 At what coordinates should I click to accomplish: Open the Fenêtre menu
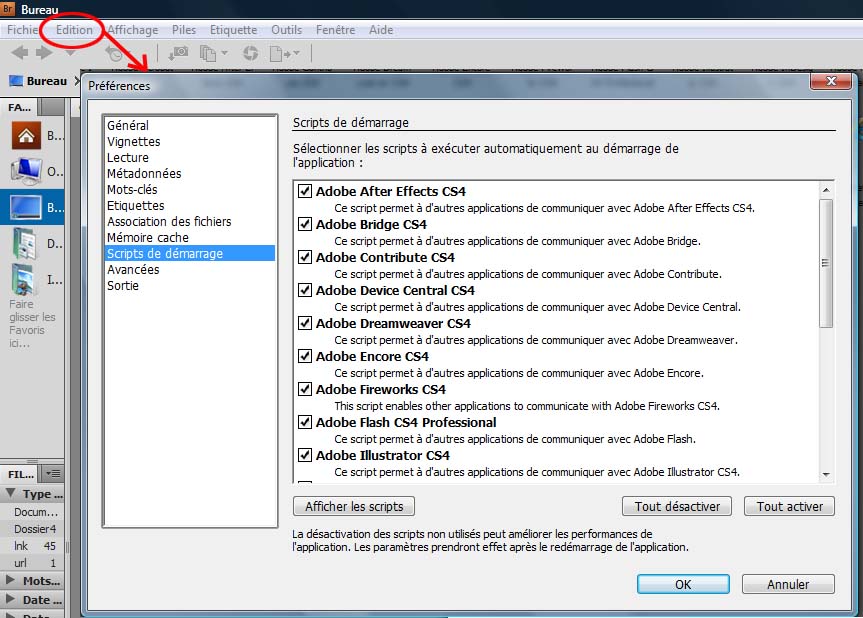[x=335, y=30]
